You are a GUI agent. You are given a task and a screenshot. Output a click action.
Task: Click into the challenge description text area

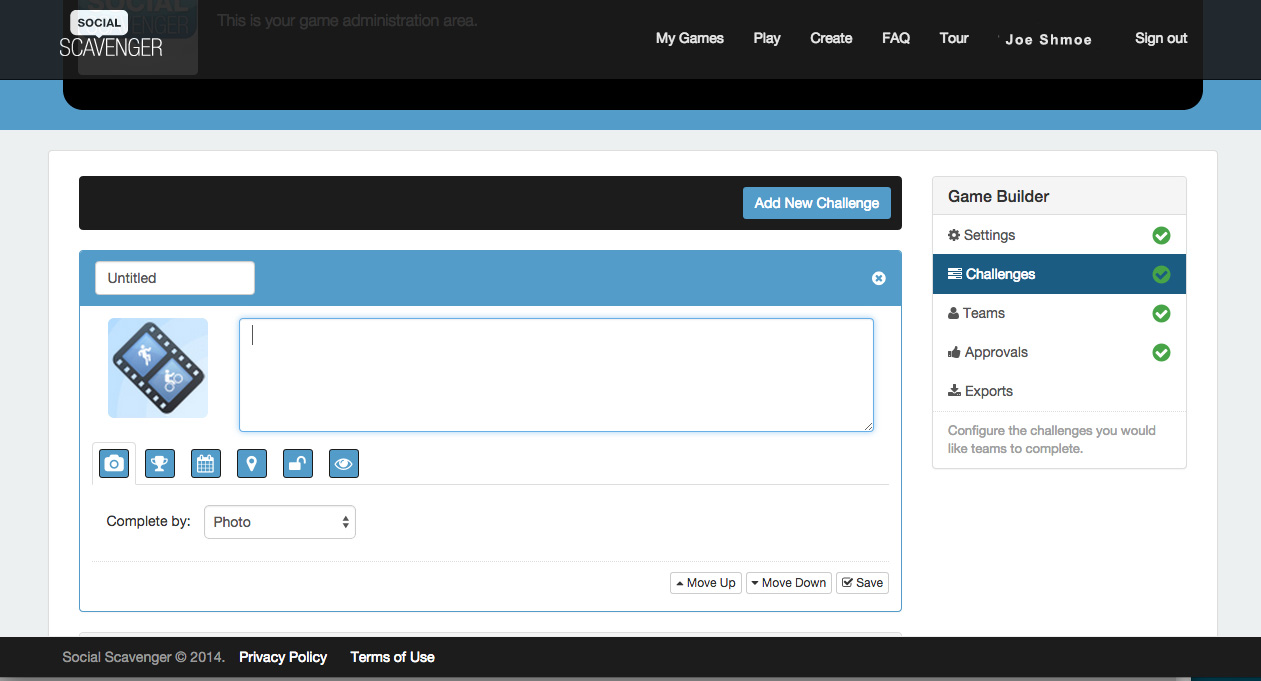556,375
